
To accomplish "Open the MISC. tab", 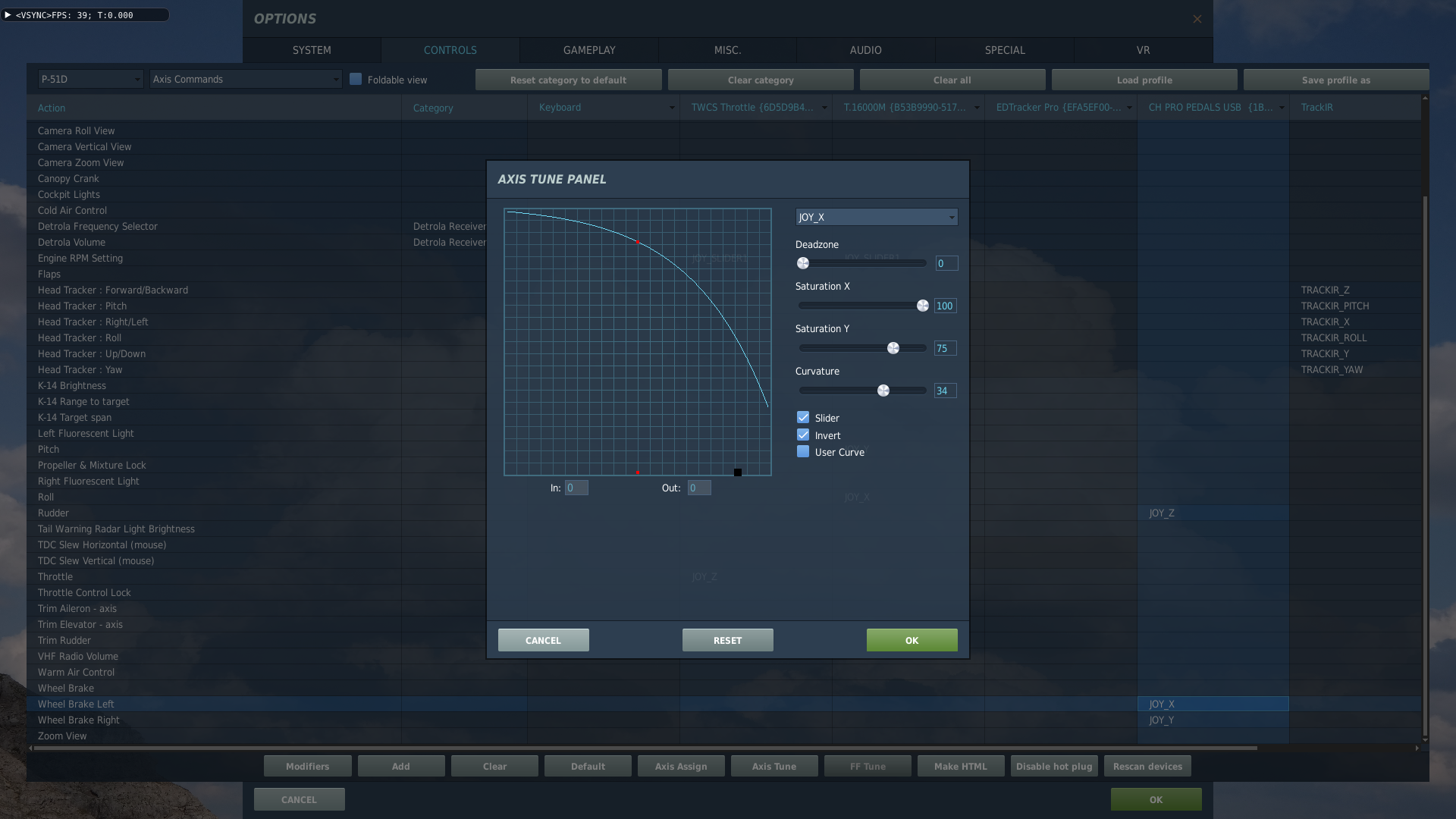I will [x=728, y=50].
